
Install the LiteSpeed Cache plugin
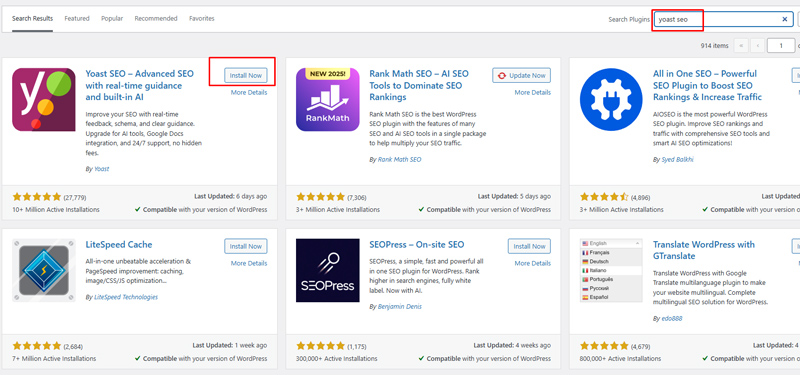click(245, 246)
